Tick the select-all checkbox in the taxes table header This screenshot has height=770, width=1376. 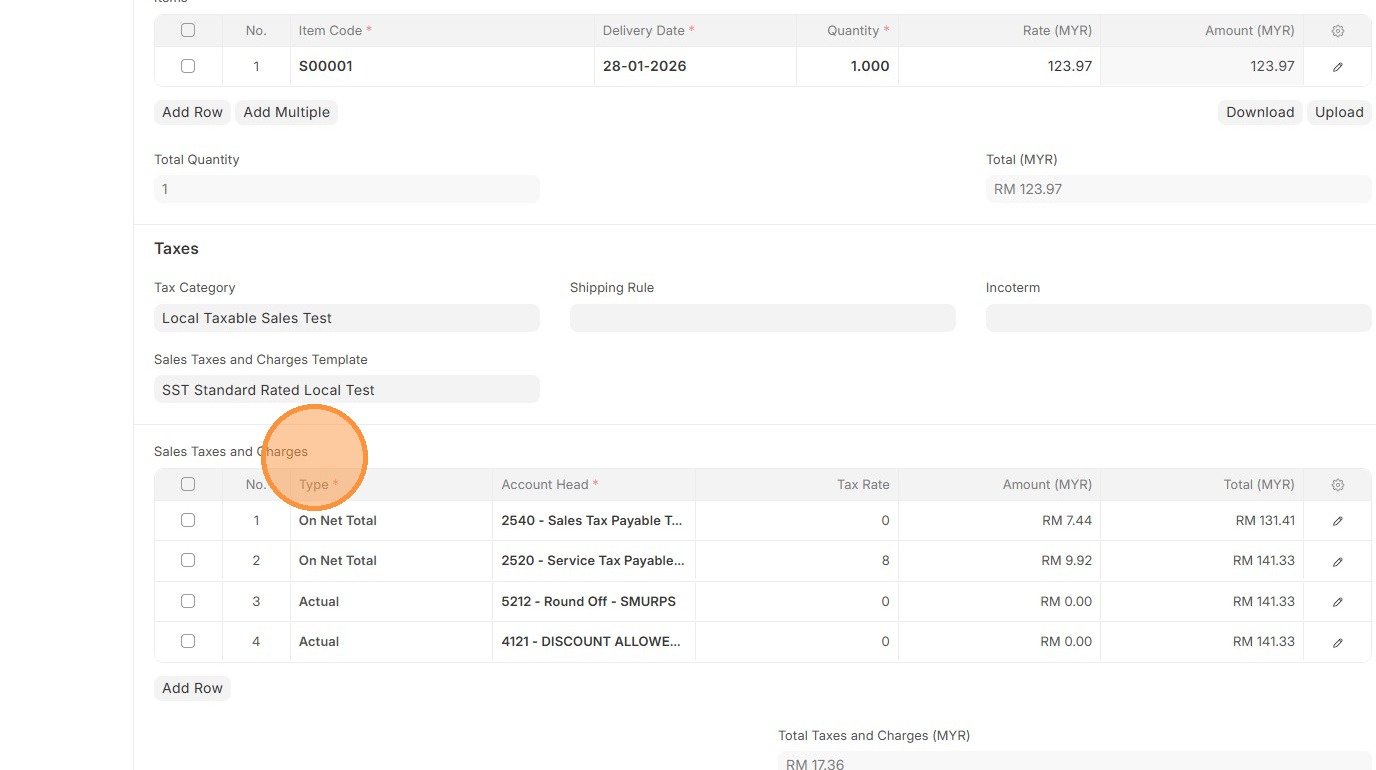[x=188, y=484]
